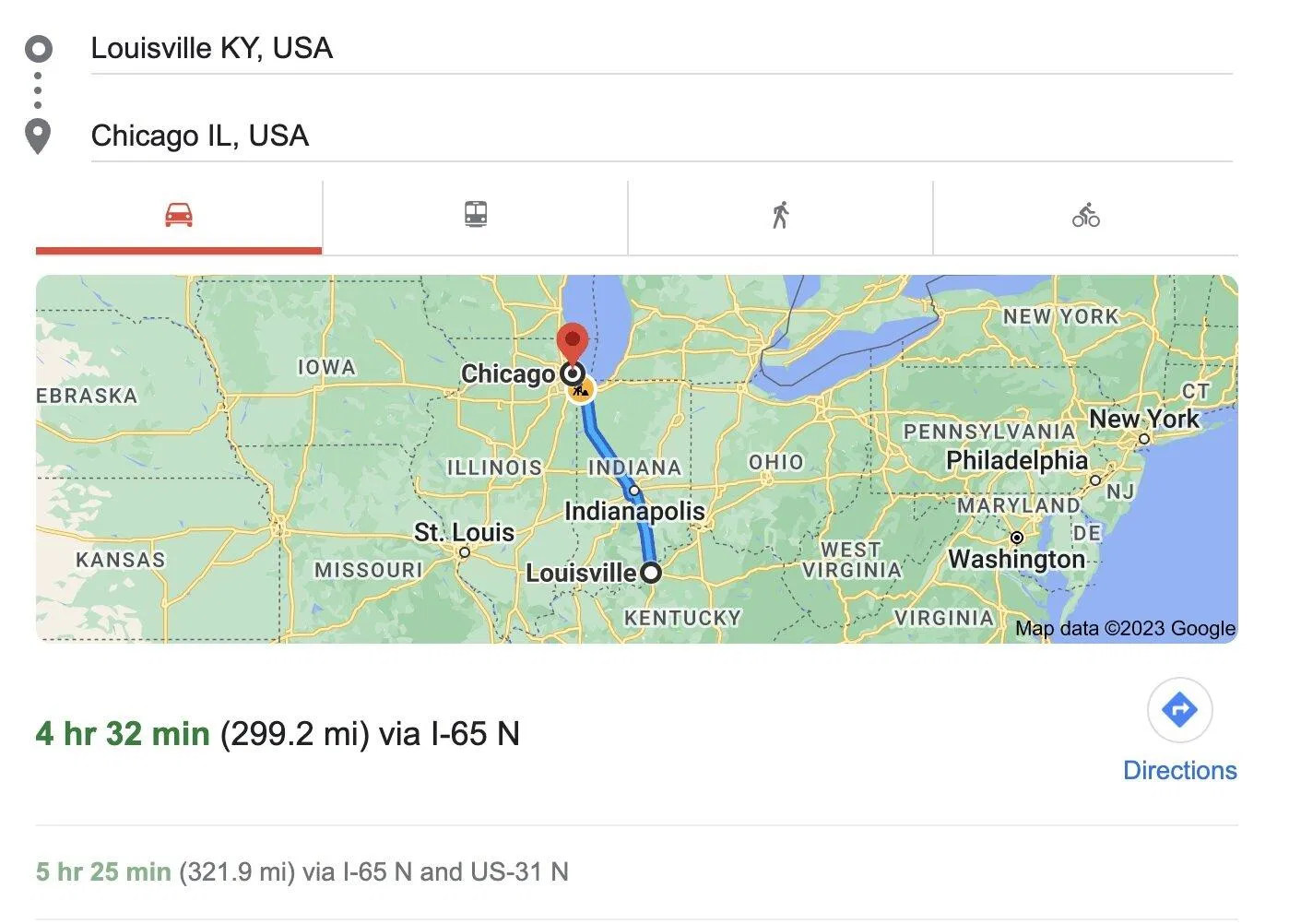Switch to the bicycling mode tab
This screenshot has width=1289, height=924.
pyautogui.click(x=1085, y=216)
